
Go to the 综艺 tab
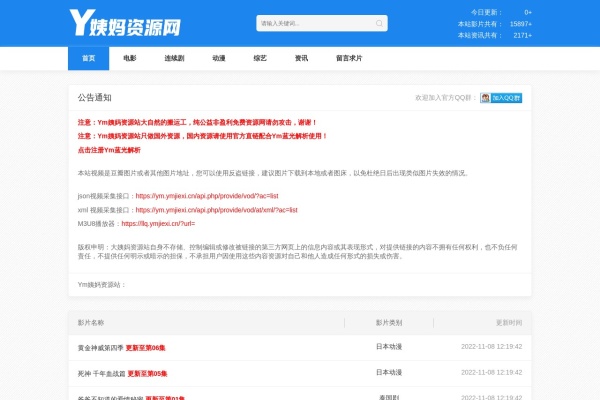pyautogui.click(x=260, y=58)
